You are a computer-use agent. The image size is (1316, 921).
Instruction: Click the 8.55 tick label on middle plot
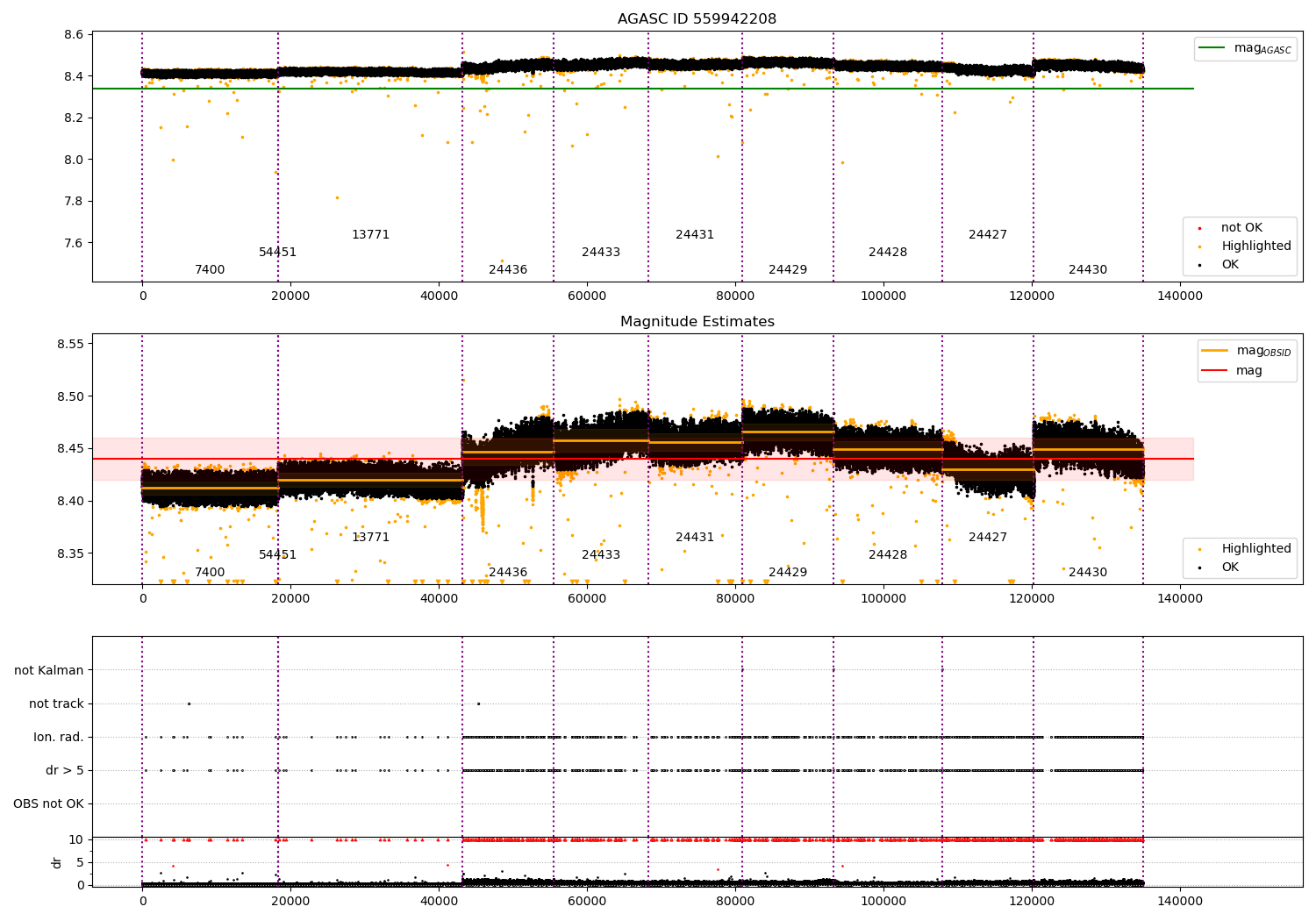pos(70,344)
